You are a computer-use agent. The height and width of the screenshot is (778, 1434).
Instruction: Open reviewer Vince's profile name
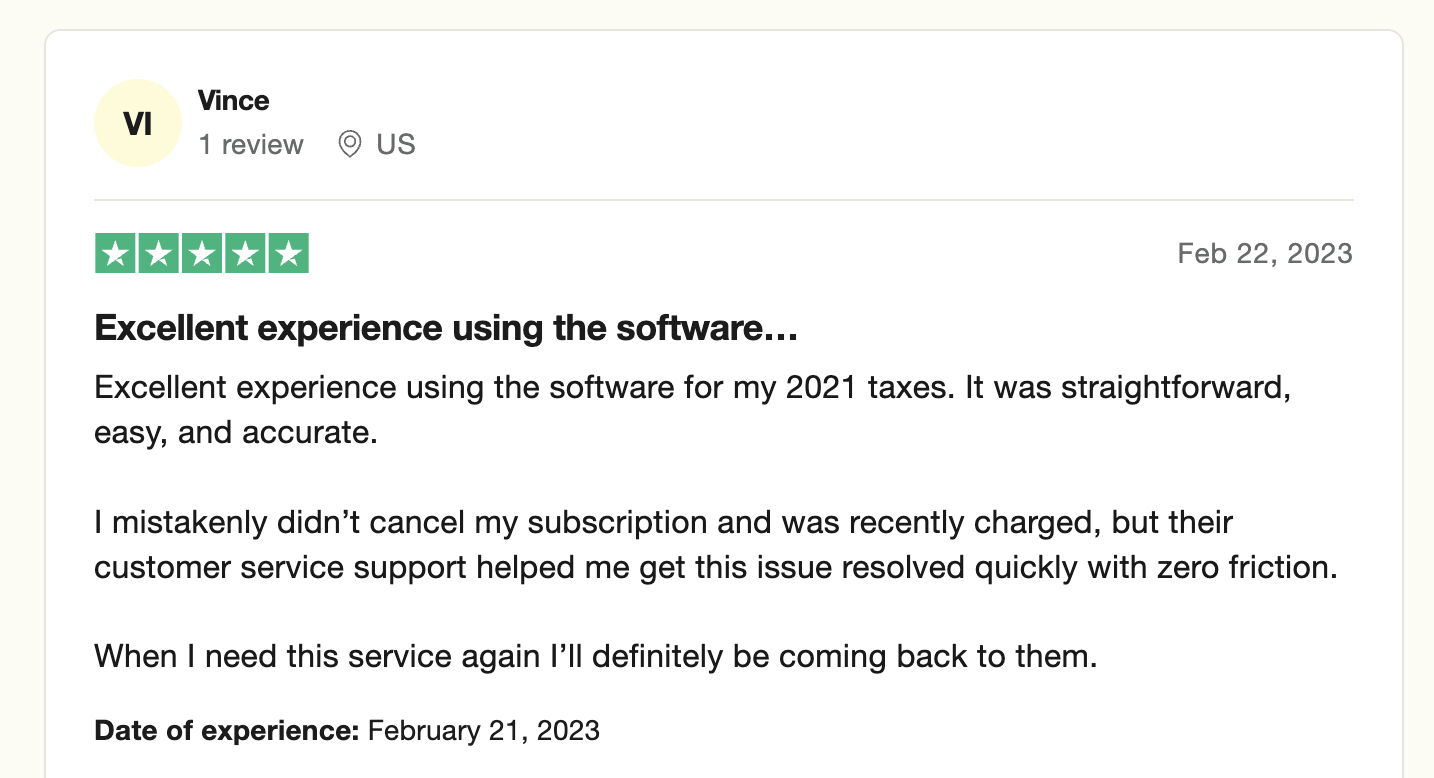pyautogui.click(x=233, y=101)
